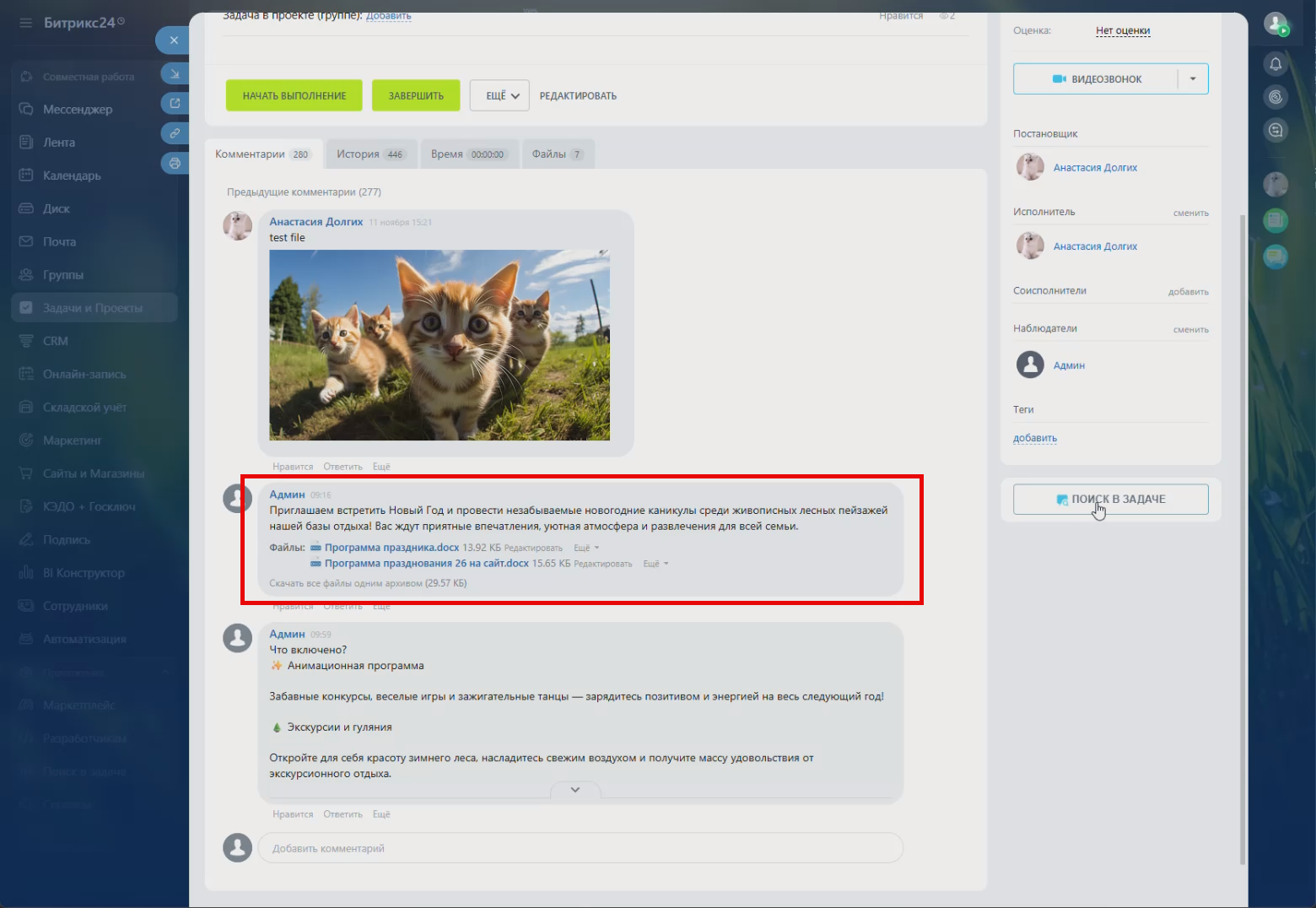Image resolution: width=1316 pixels, height=908 pixels.
Task: Switch to История tab
Action: pyautogui.click(x=371, y=154)
